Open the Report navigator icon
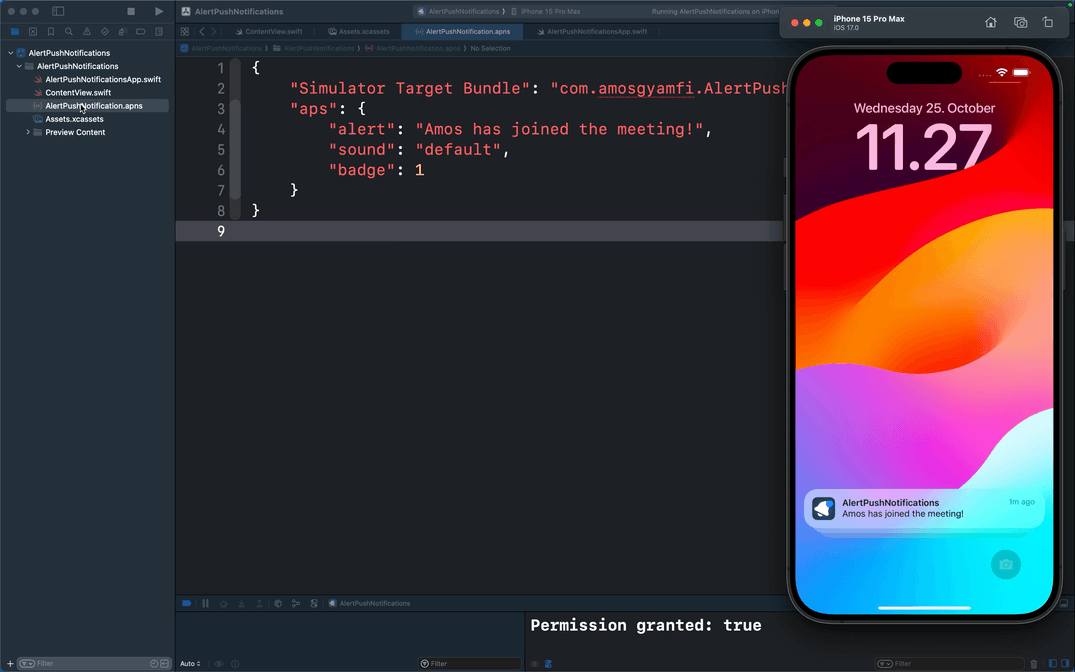 158,32
